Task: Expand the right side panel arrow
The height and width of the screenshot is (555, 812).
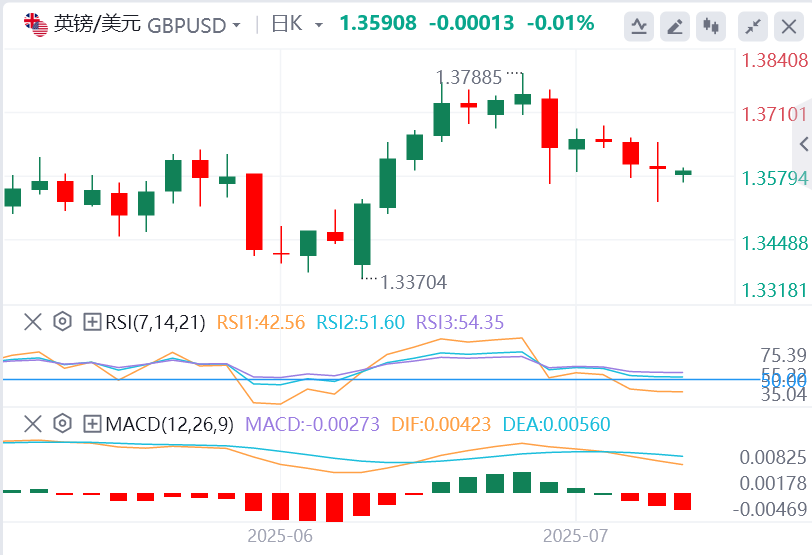Action: tap(803, 144)
